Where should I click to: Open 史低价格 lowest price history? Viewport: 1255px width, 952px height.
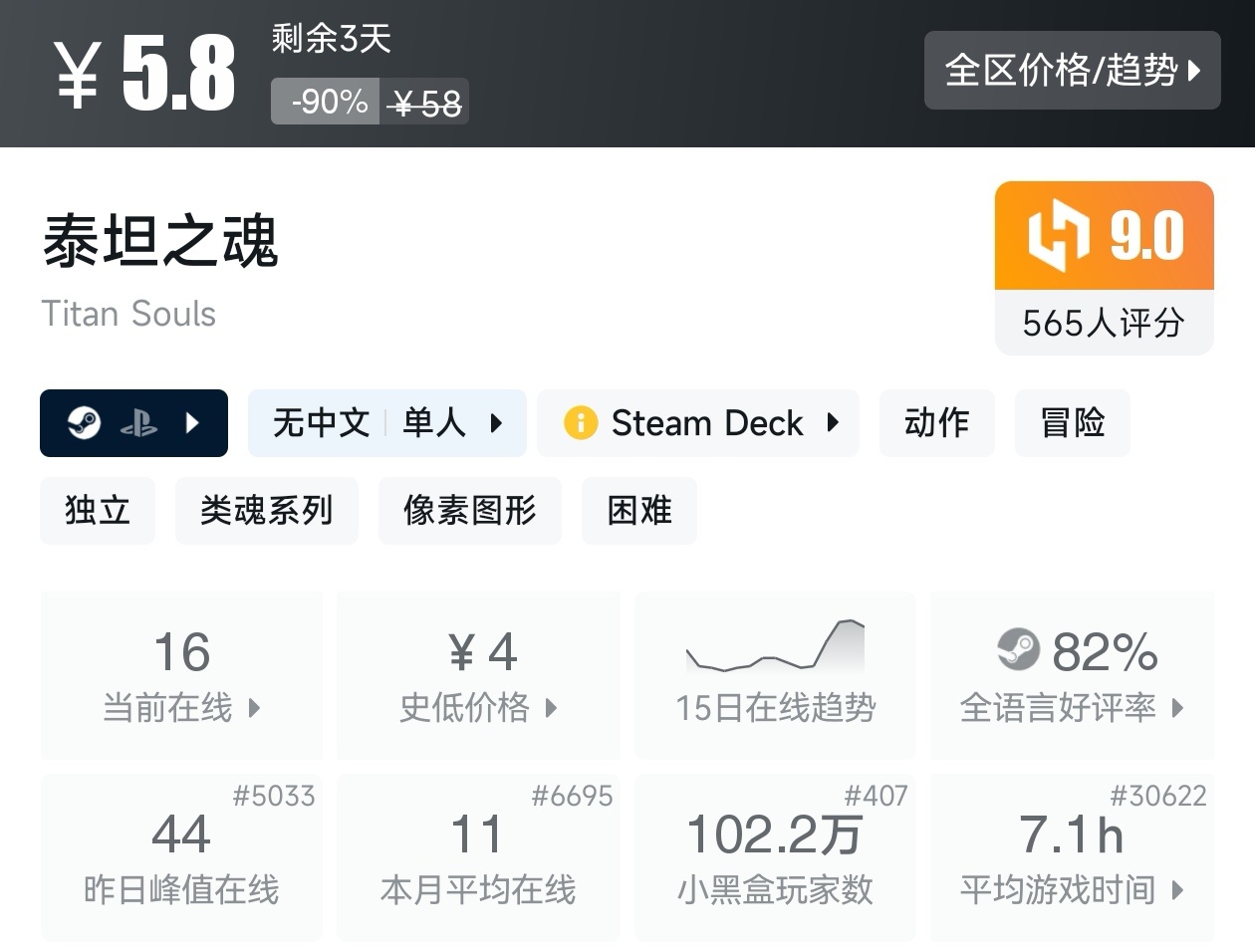coord(478,676)
